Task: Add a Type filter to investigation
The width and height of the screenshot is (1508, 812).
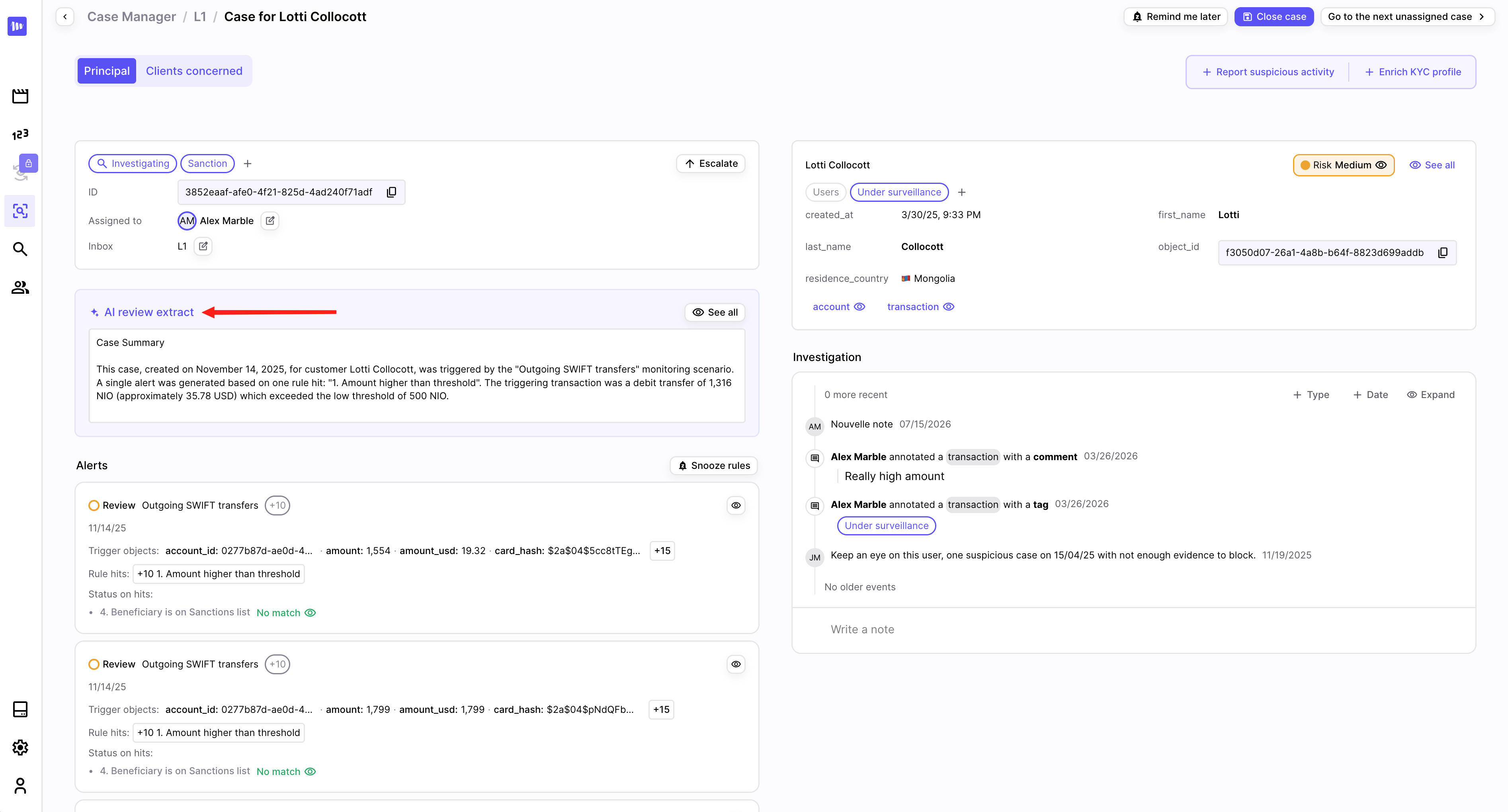Action: 1311,394
